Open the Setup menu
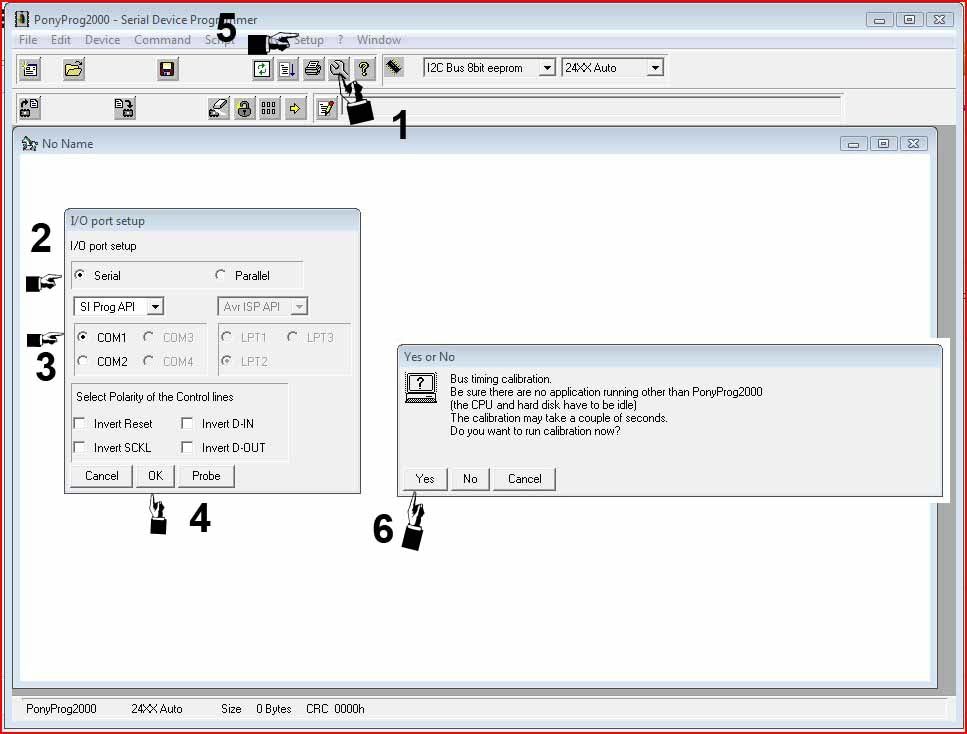The height and width of the screenshot is (734, 967). coord(308,40)
